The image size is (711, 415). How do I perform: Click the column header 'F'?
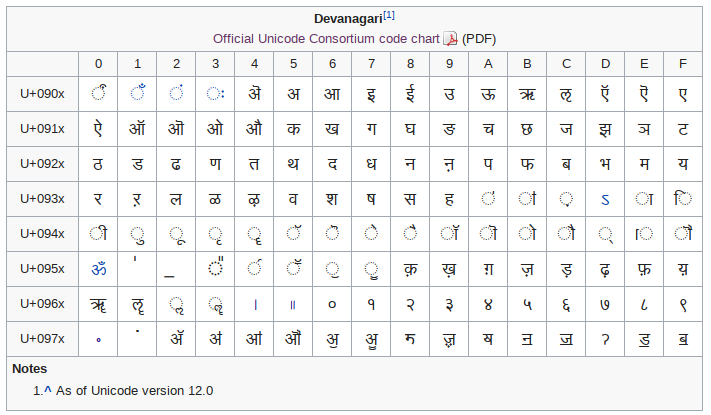click(x=683, y=64)
